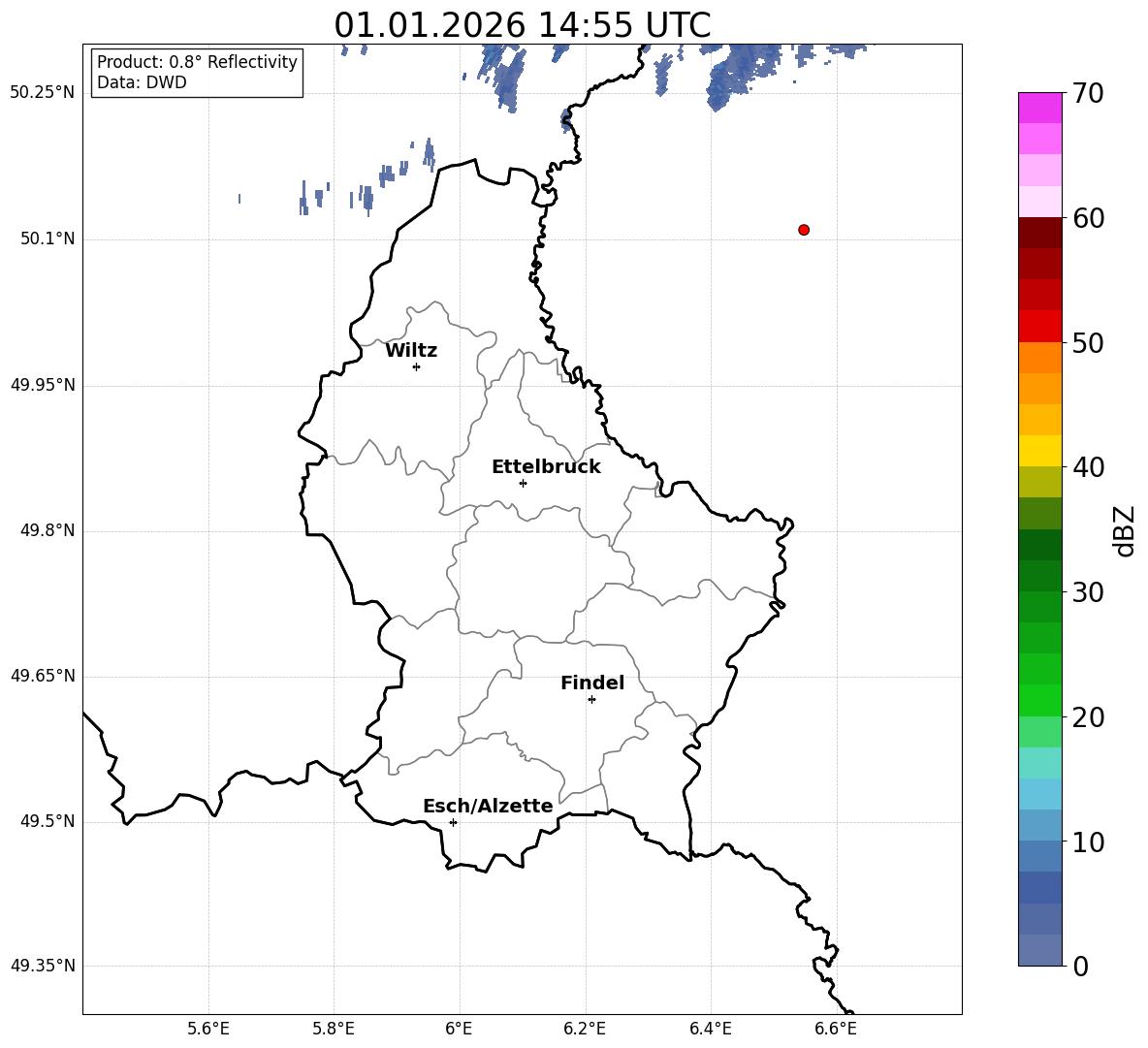Screen dimensions: 1148x1048
Task: Click the 60 tick label on colorbar
Action: pos(1087,218)
